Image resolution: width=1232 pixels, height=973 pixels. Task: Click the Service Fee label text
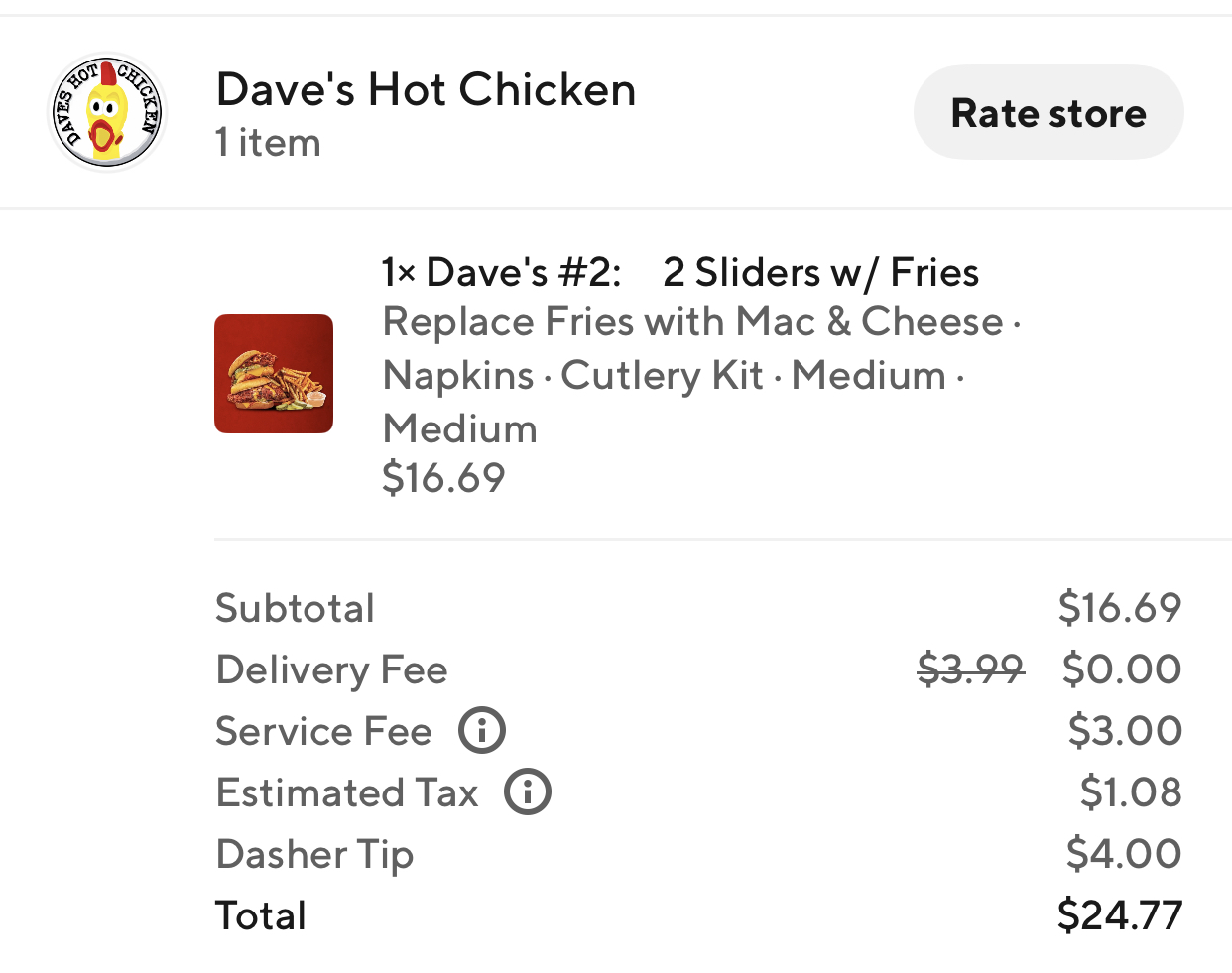pos(323,731)
